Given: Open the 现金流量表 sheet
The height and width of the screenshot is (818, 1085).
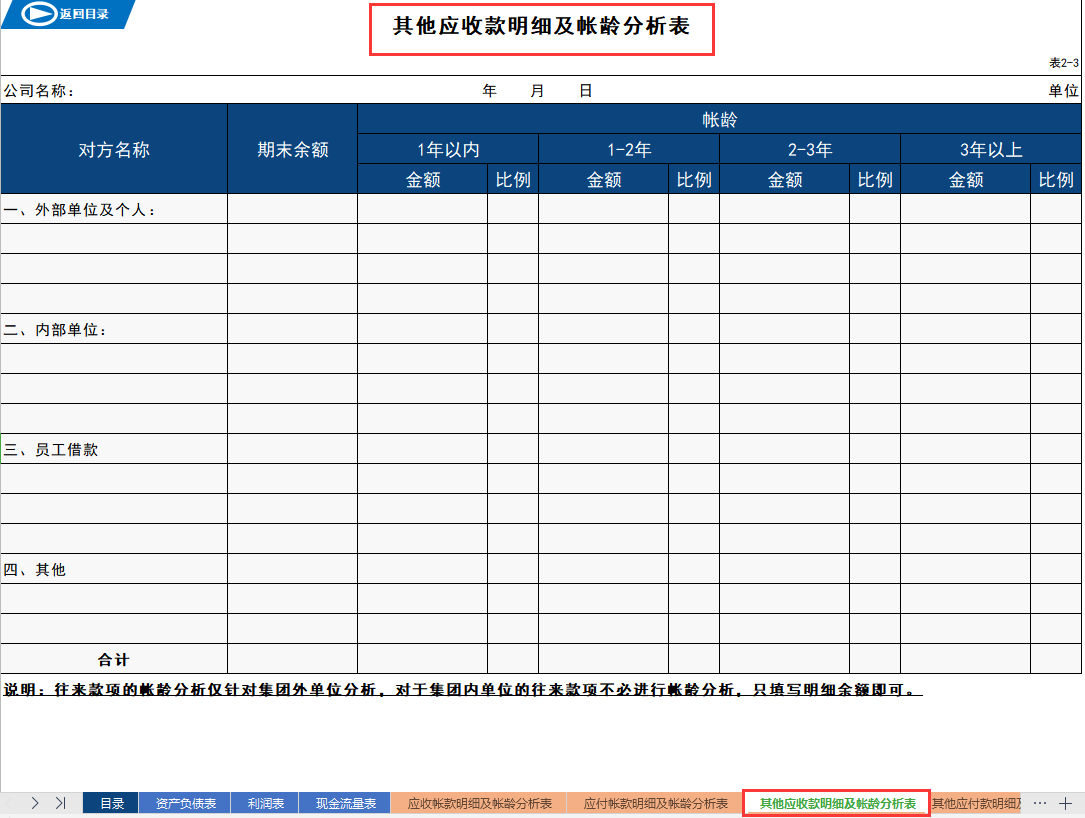Looking at the screenshot, I should [x=344, y=802].
